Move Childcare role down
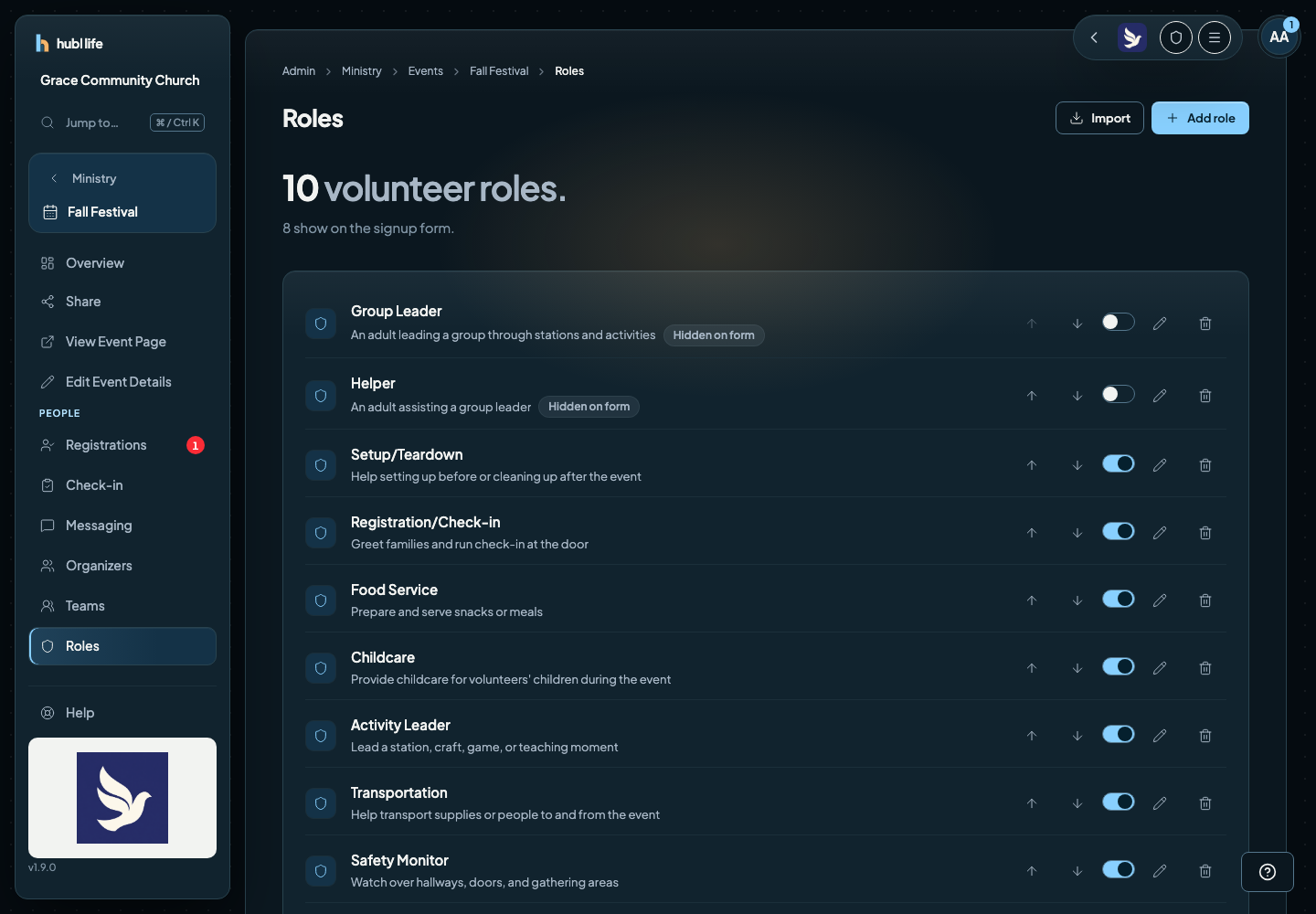The width and height of the screenshot is (1316, 914). click(x=1077, y=668)
